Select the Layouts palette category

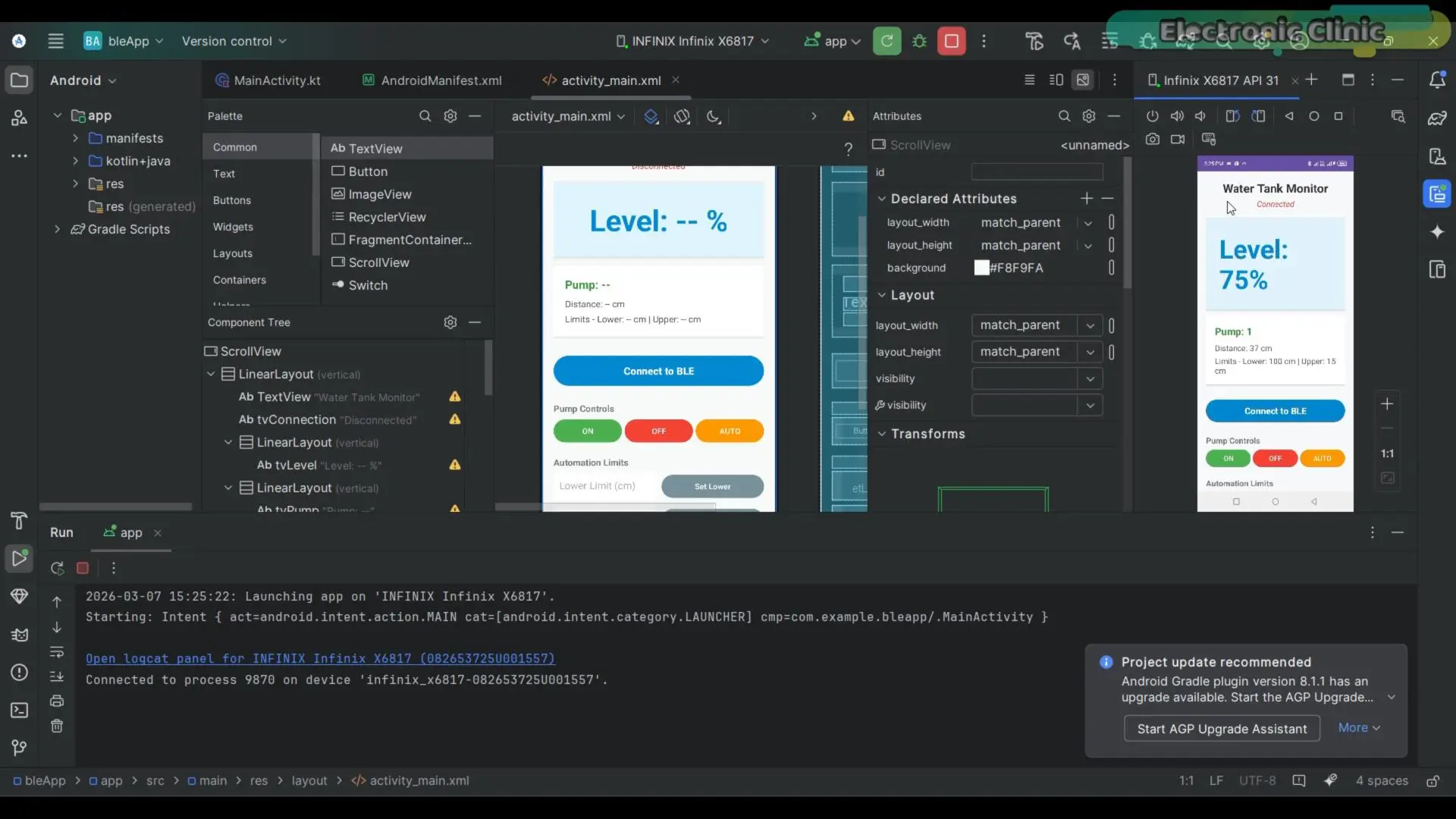(x=233, y=253)
